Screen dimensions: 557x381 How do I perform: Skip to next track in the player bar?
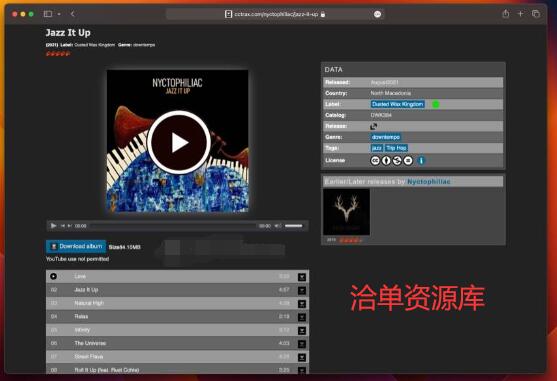70,225
